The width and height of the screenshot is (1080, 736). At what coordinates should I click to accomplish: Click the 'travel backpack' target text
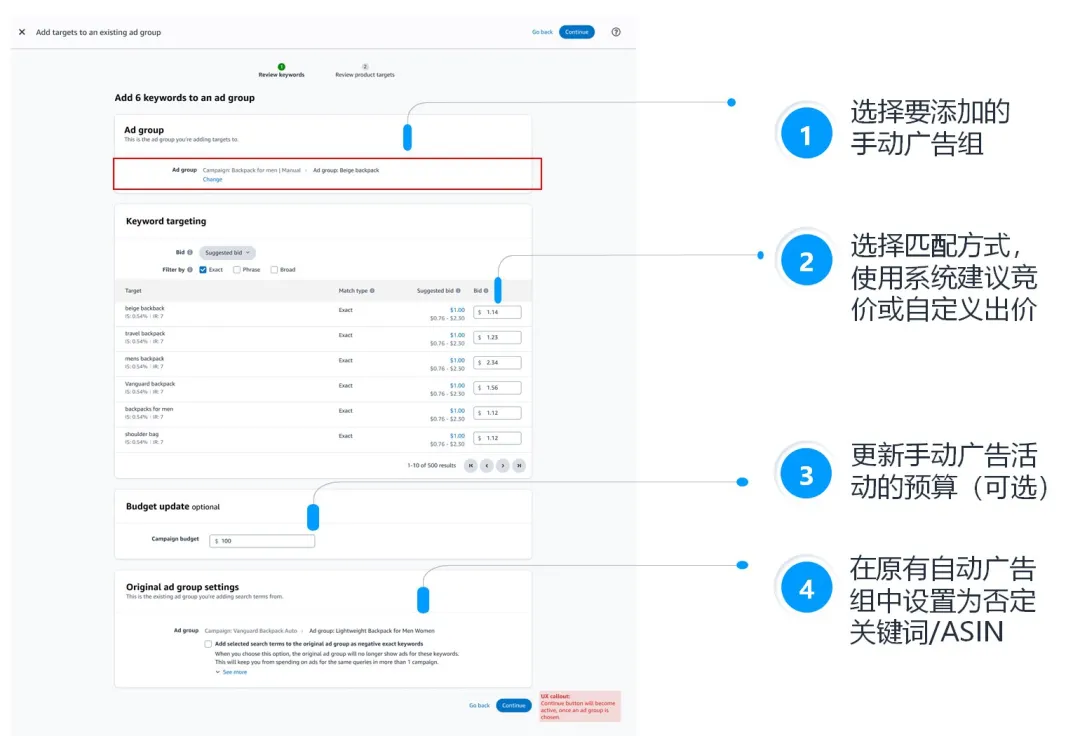click(x=145, y=333)
